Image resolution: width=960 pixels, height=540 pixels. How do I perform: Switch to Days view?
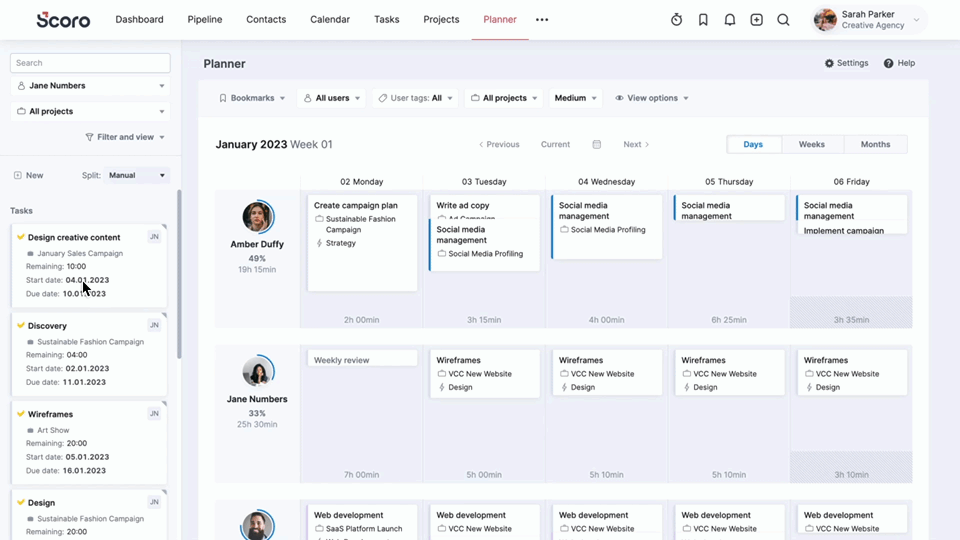point(753,144)
